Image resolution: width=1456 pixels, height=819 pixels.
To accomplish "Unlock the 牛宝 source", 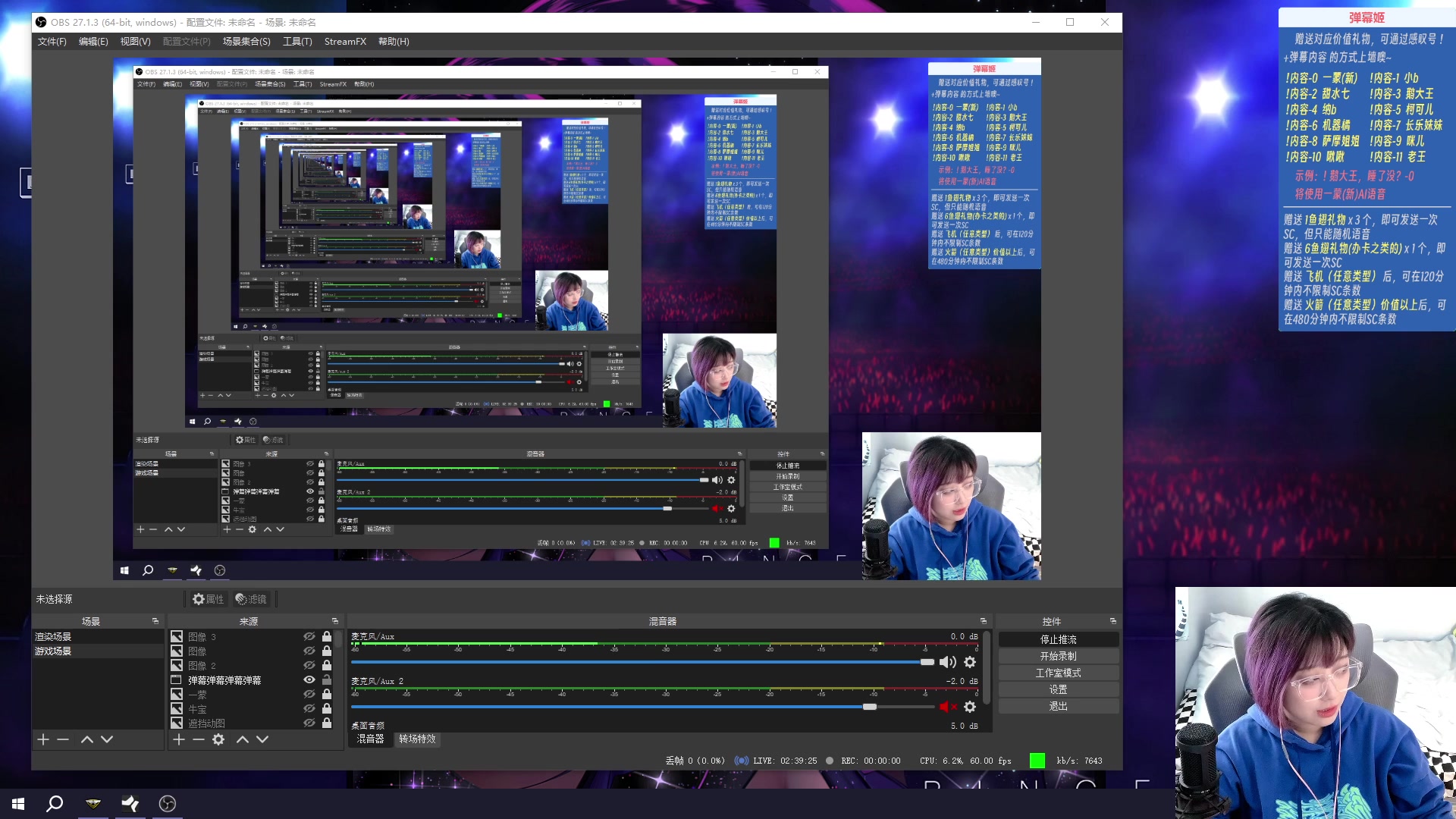I will click(x=327, y=709).
